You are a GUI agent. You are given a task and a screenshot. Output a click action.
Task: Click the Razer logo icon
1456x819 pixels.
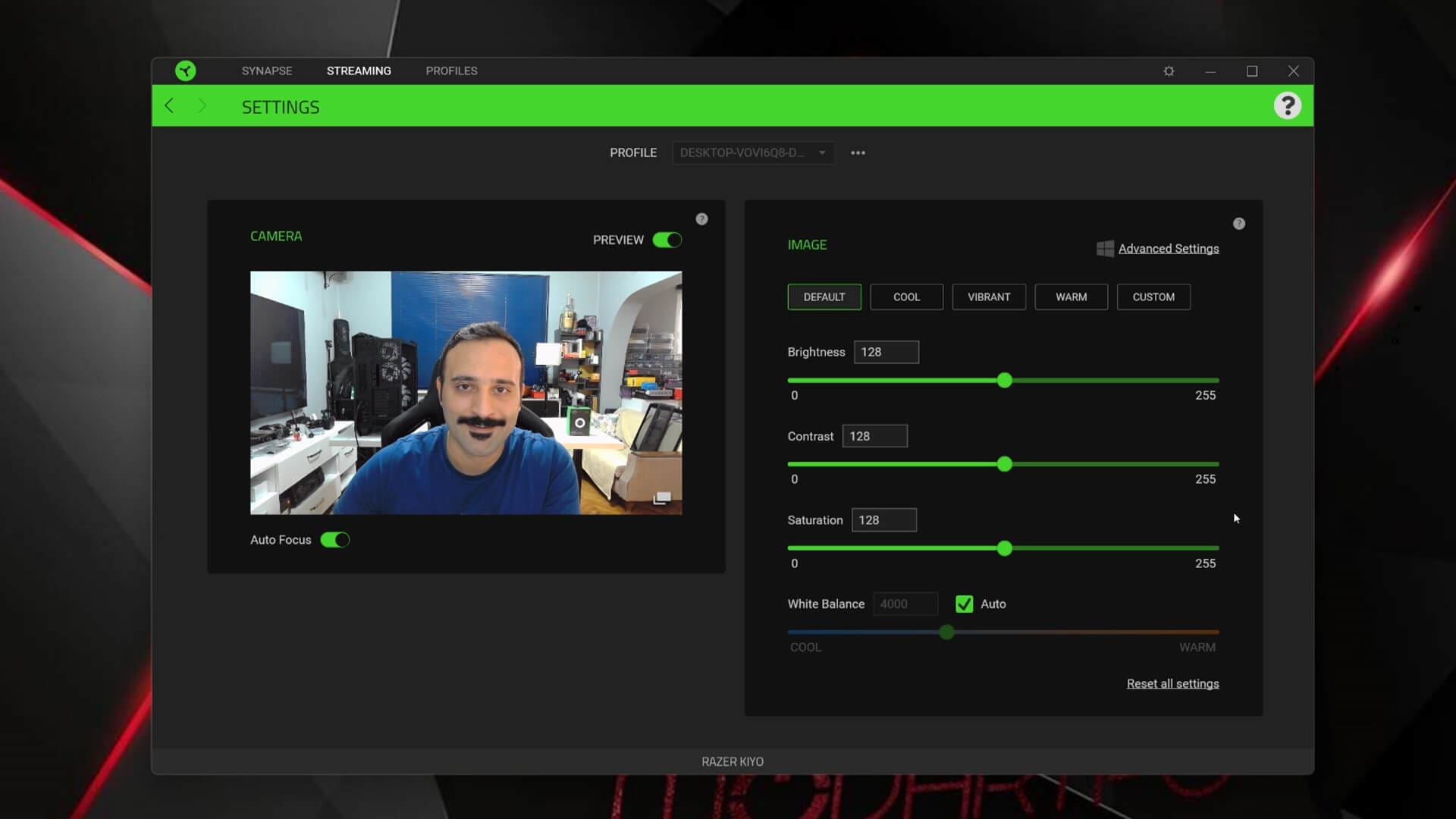[x=185, y=71]
